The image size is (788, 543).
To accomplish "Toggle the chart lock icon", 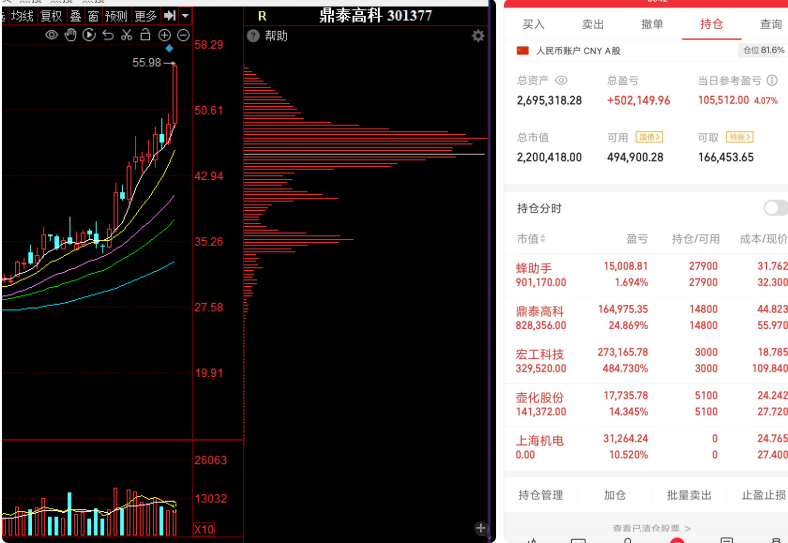I will (x=145, y=35).
